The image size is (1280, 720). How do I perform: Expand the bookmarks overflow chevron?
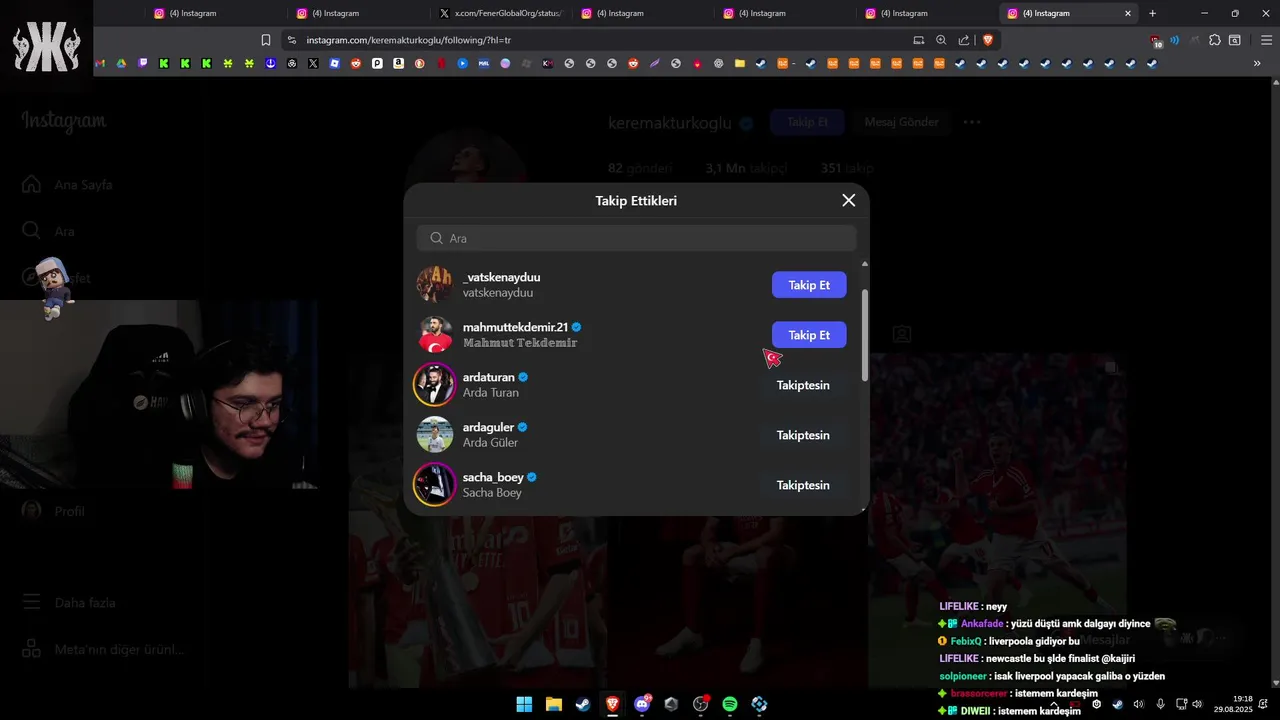point(1257,63)
